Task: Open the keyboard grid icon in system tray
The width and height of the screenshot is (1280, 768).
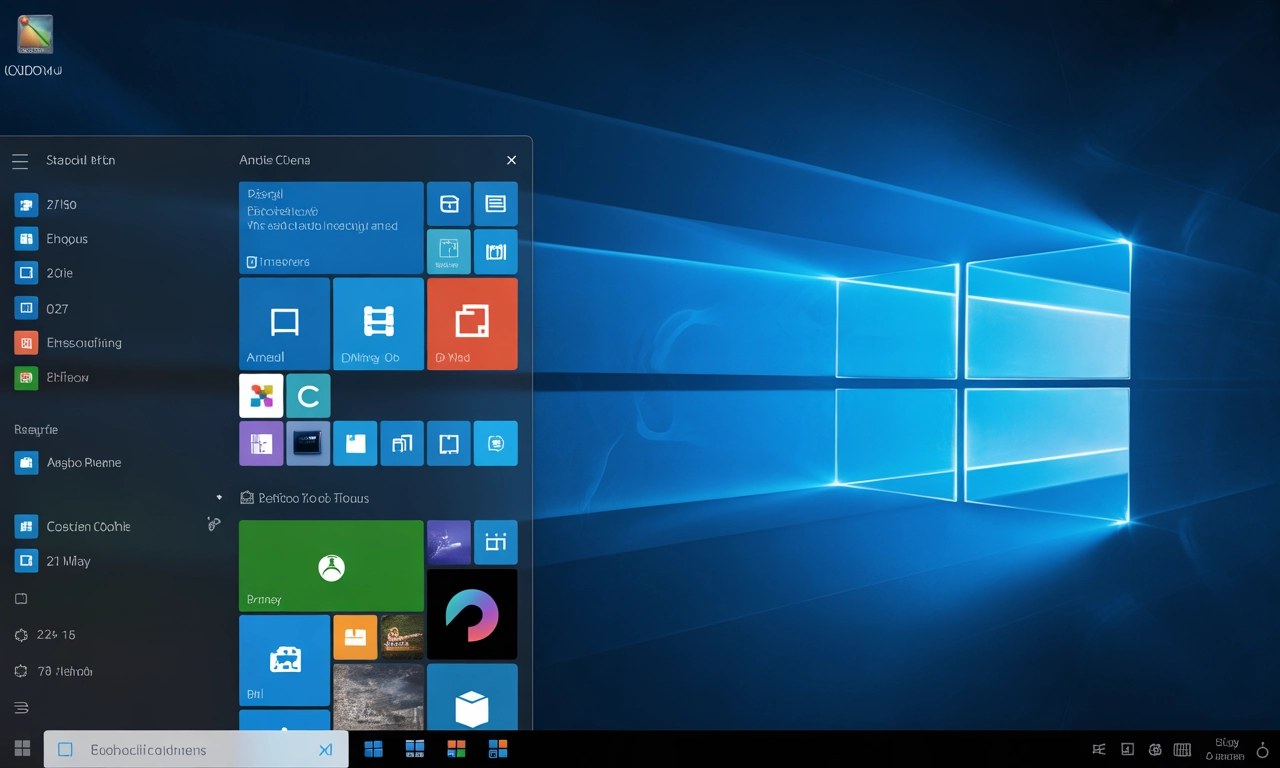Action: (x=1182, y=750)
